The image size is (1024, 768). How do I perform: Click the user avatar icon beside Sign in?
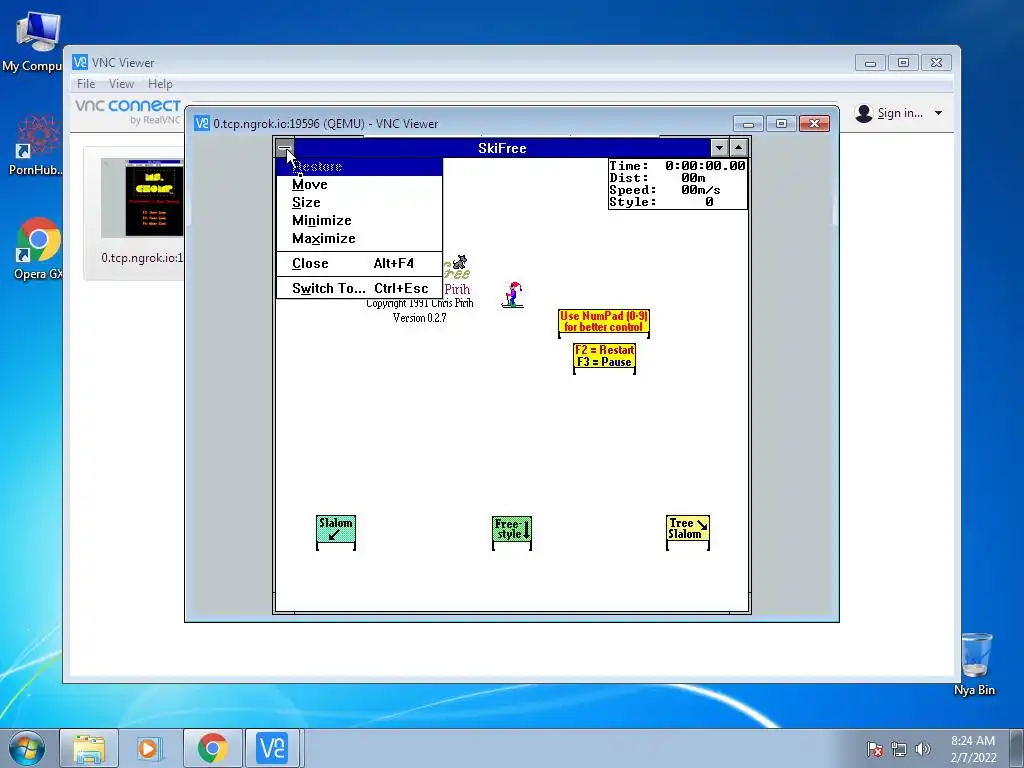click(x=864, y=113)
